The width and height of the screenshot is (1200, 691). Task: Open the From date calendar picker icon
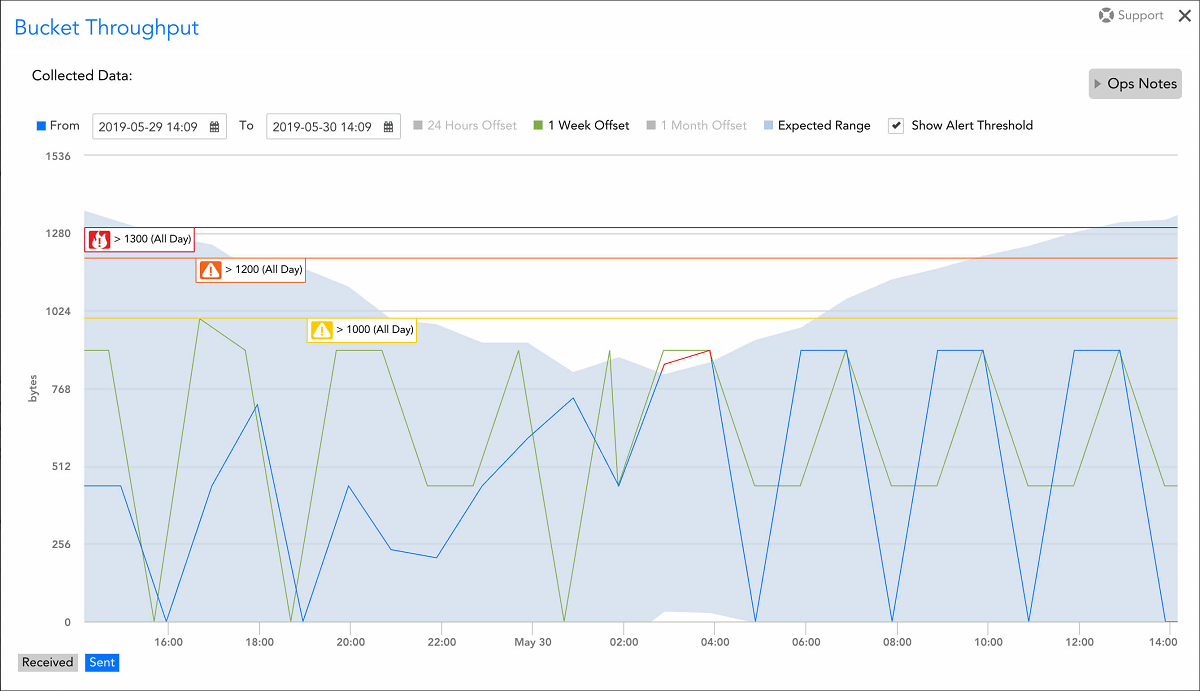(x=216, y=126)
